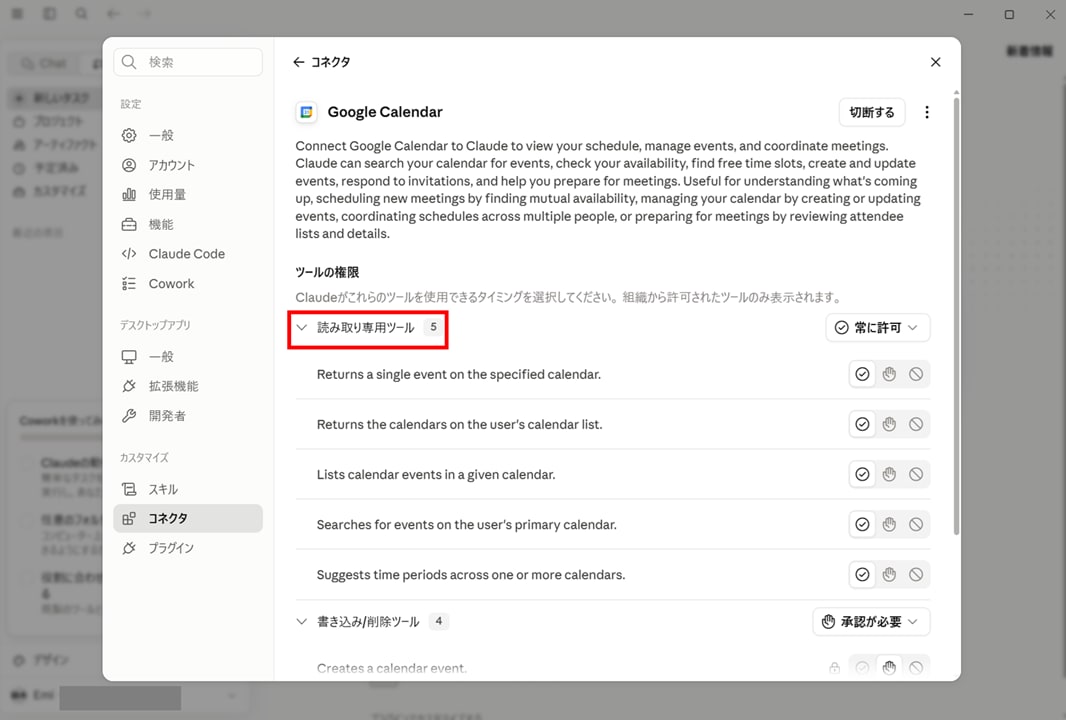This screenshot has height=720, width=1066.
Task: Click the 切断する button
Action: [872, 112]
